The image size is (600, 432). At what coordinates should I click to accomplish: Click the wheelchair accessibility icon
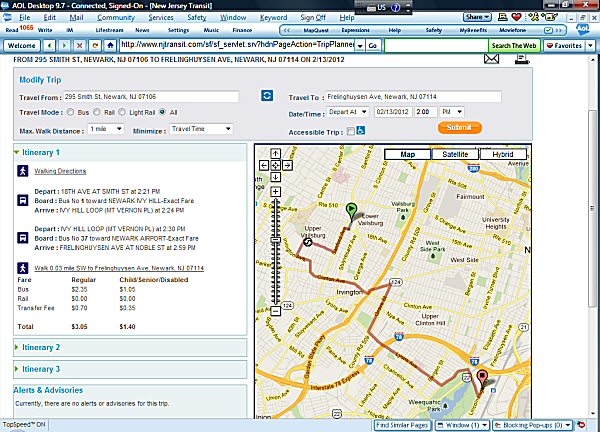360,130
